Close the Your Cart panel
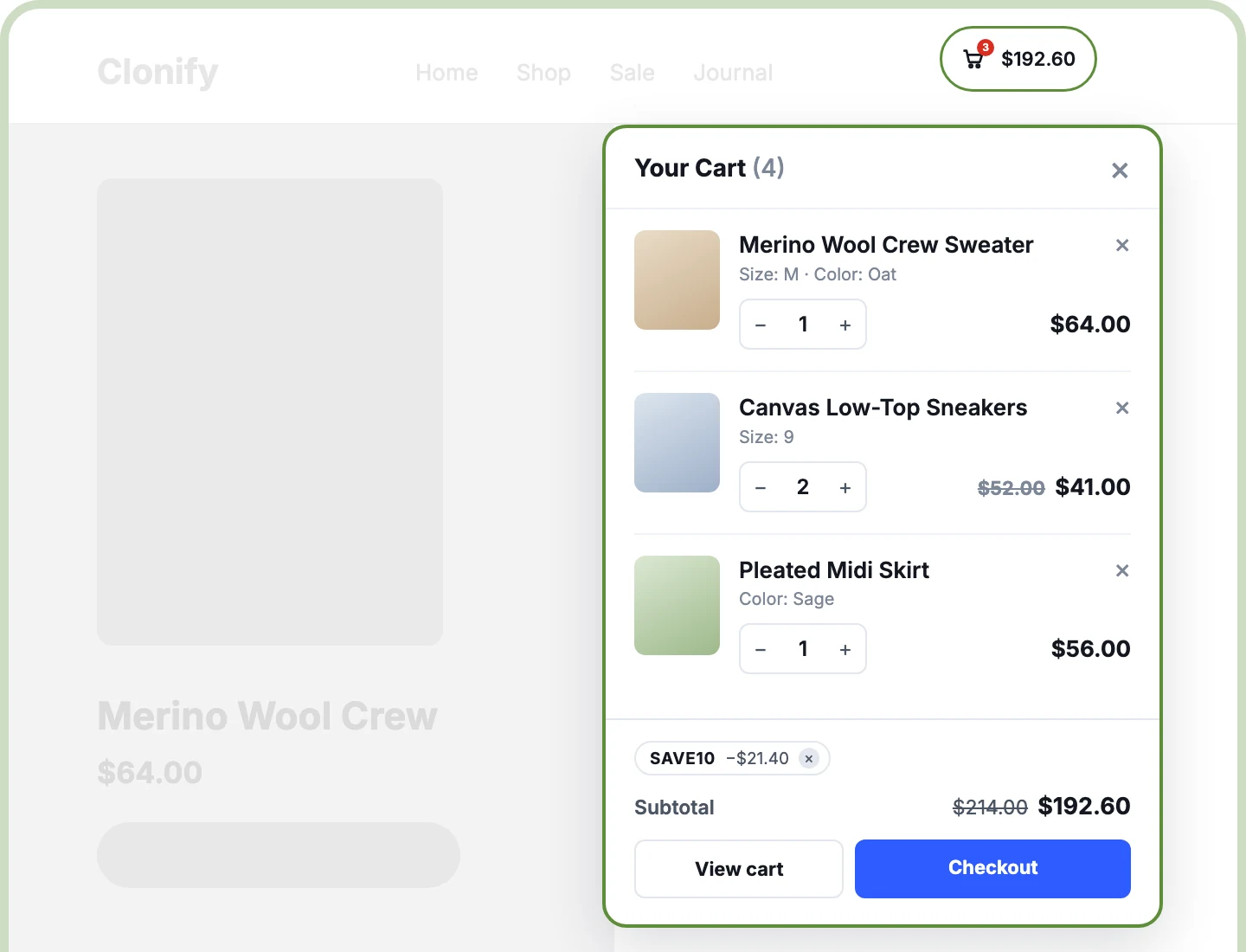The image size is (1246, 952). (1120, 170)
